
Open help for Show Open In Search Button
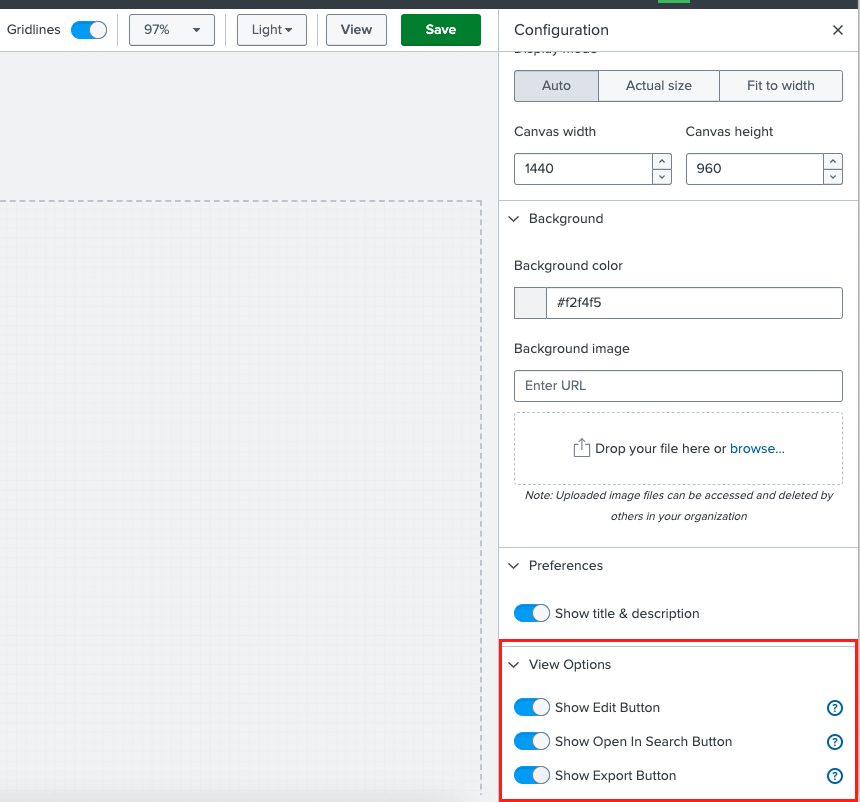click(835, 742)
